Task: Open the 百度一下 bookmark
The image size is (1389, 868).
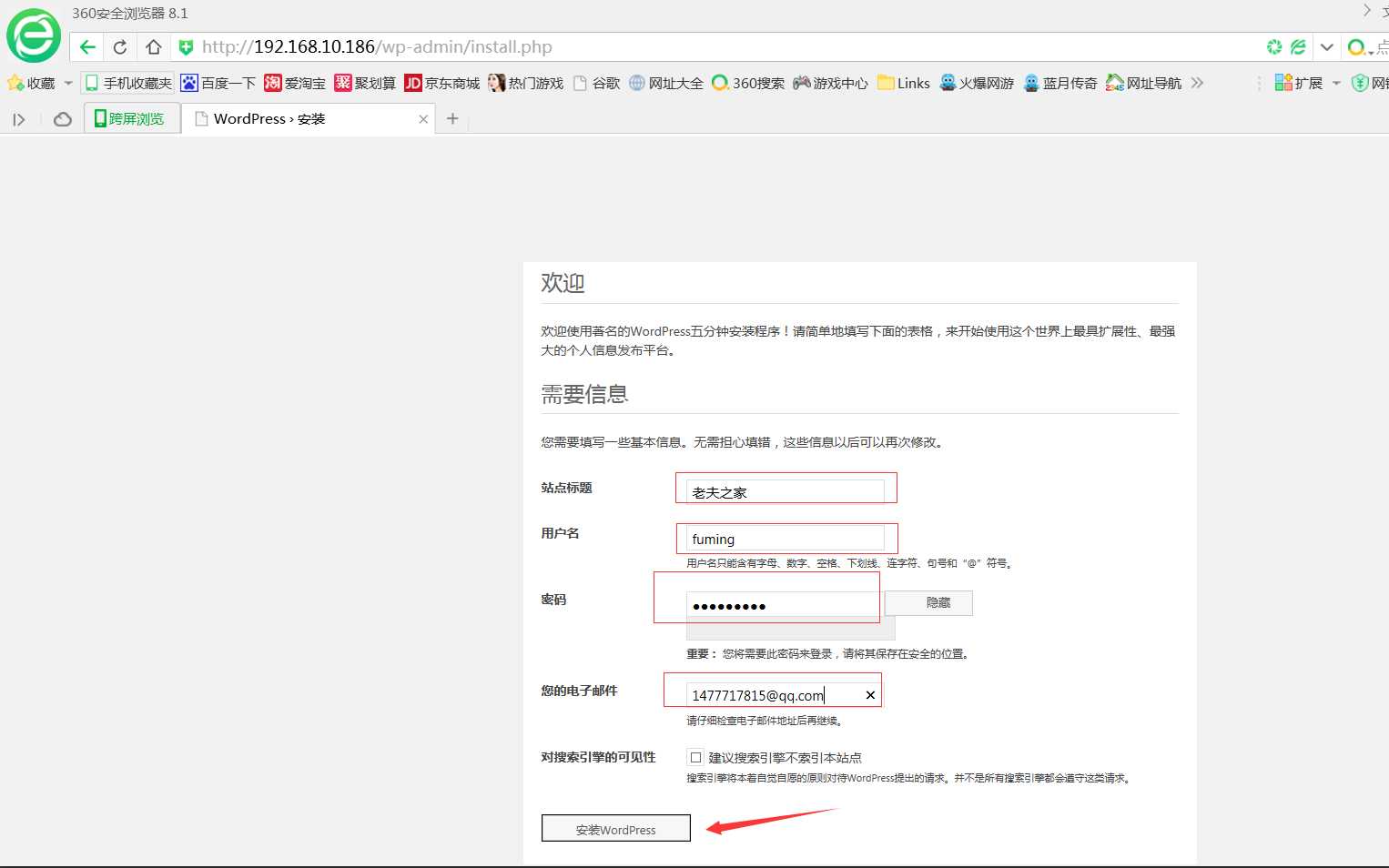Action: (x=218, y=83)
